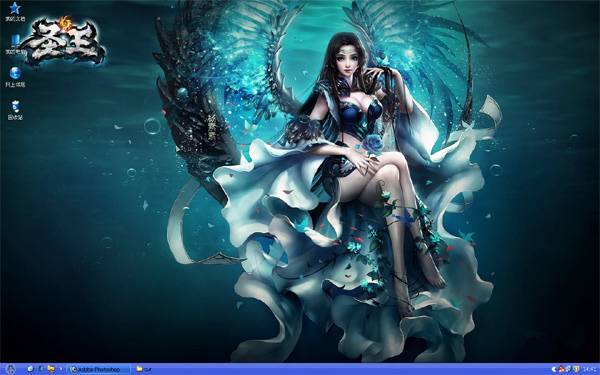
Task: Select the 我的电脑 computer desktop icon
Action: (15, 40)
